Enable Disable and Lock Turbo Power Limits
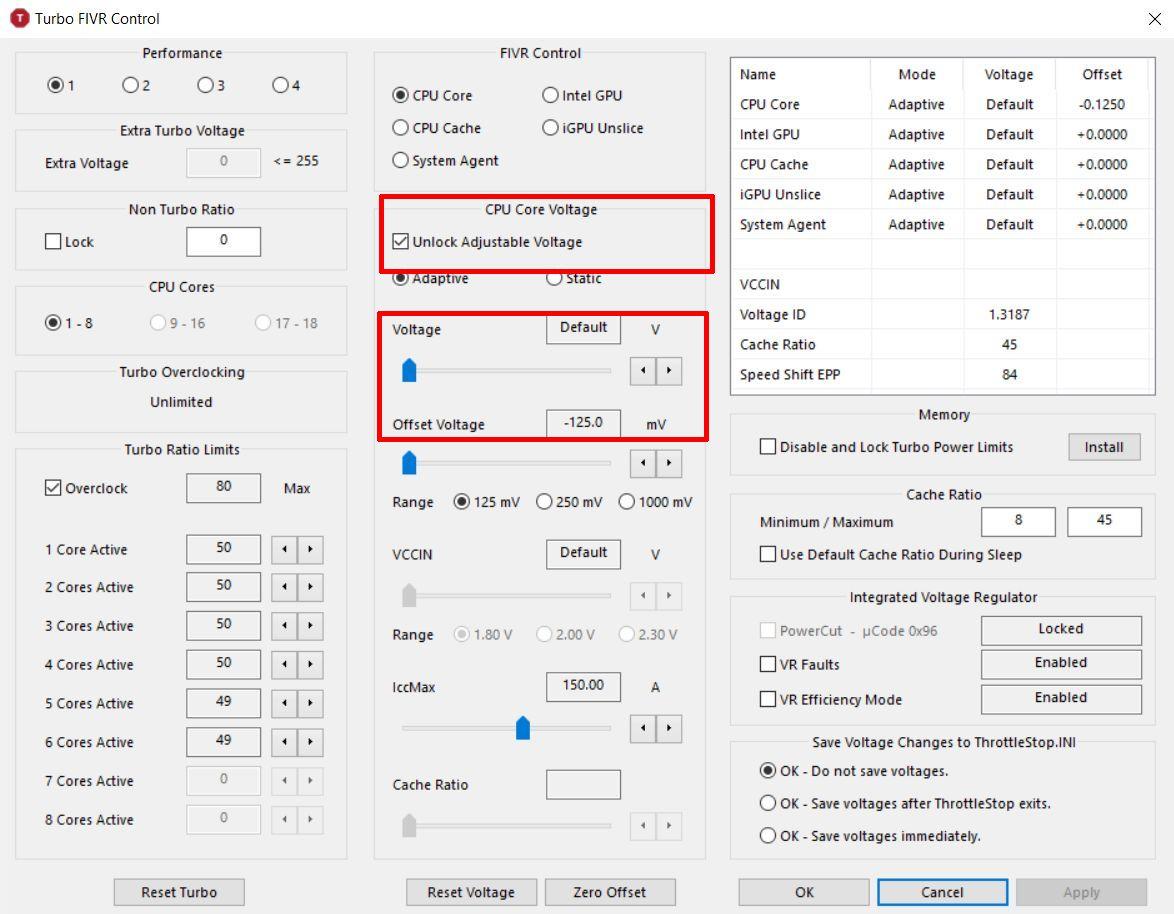 click(x=768, y=447)
